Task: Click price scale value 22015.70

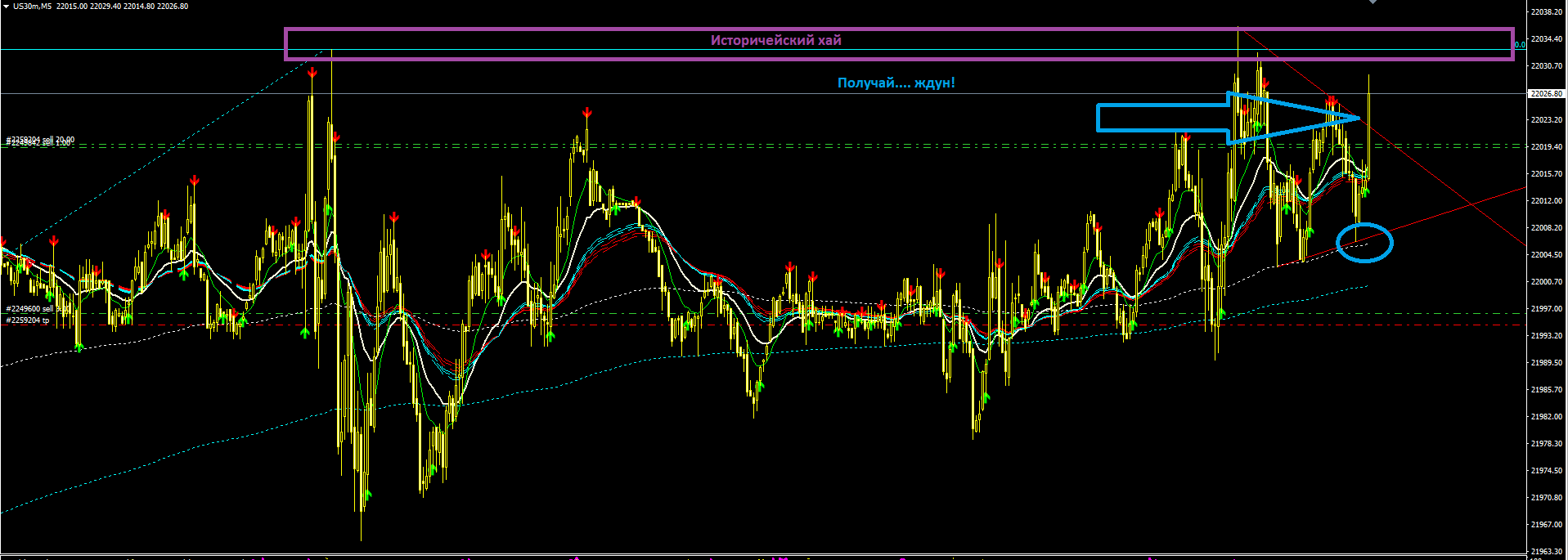Action: [1546, 173]
